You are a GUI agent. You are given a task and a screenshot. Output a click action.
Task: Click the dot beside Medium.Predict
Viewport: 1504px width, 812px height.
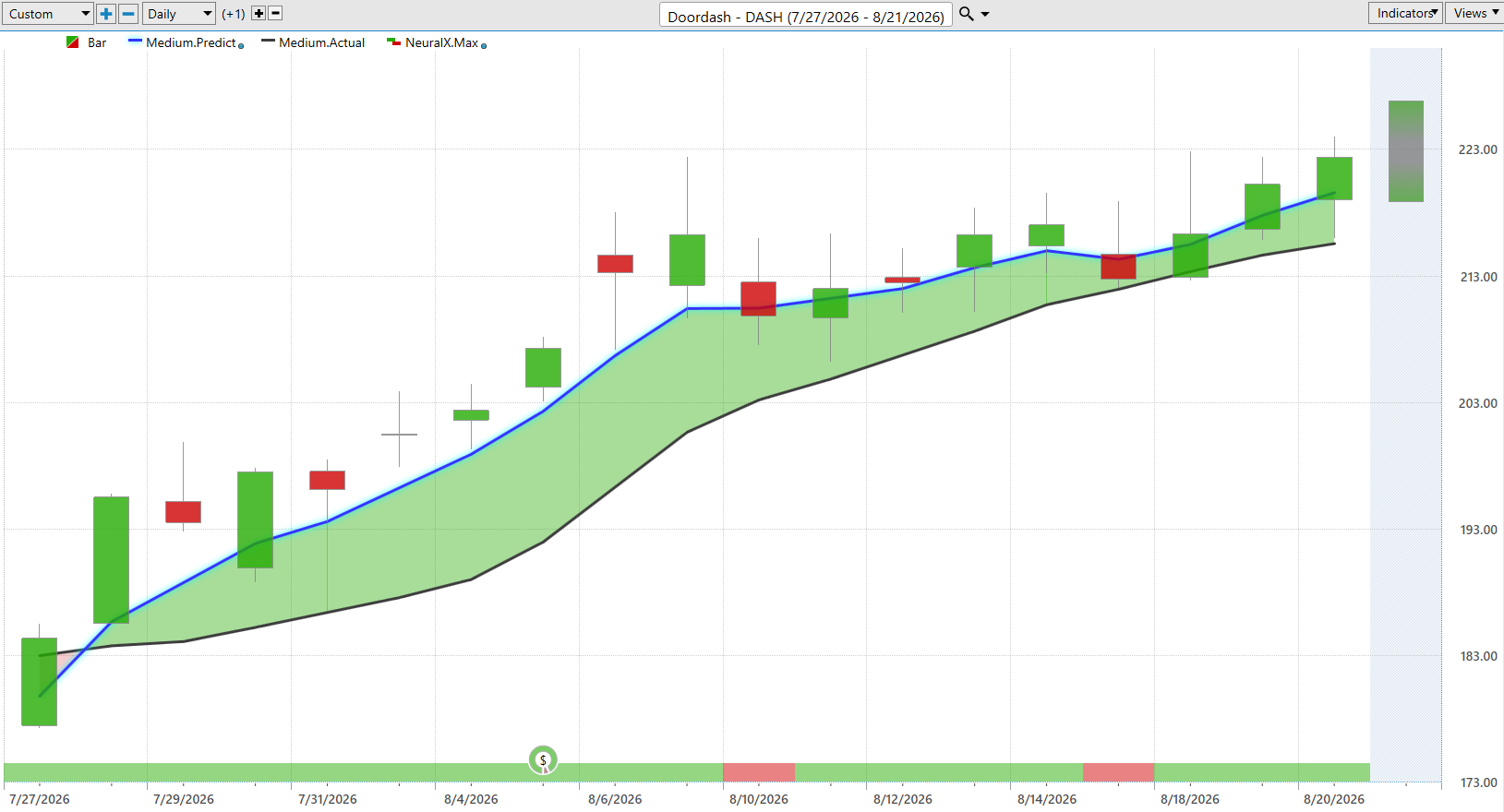(241, 45)
